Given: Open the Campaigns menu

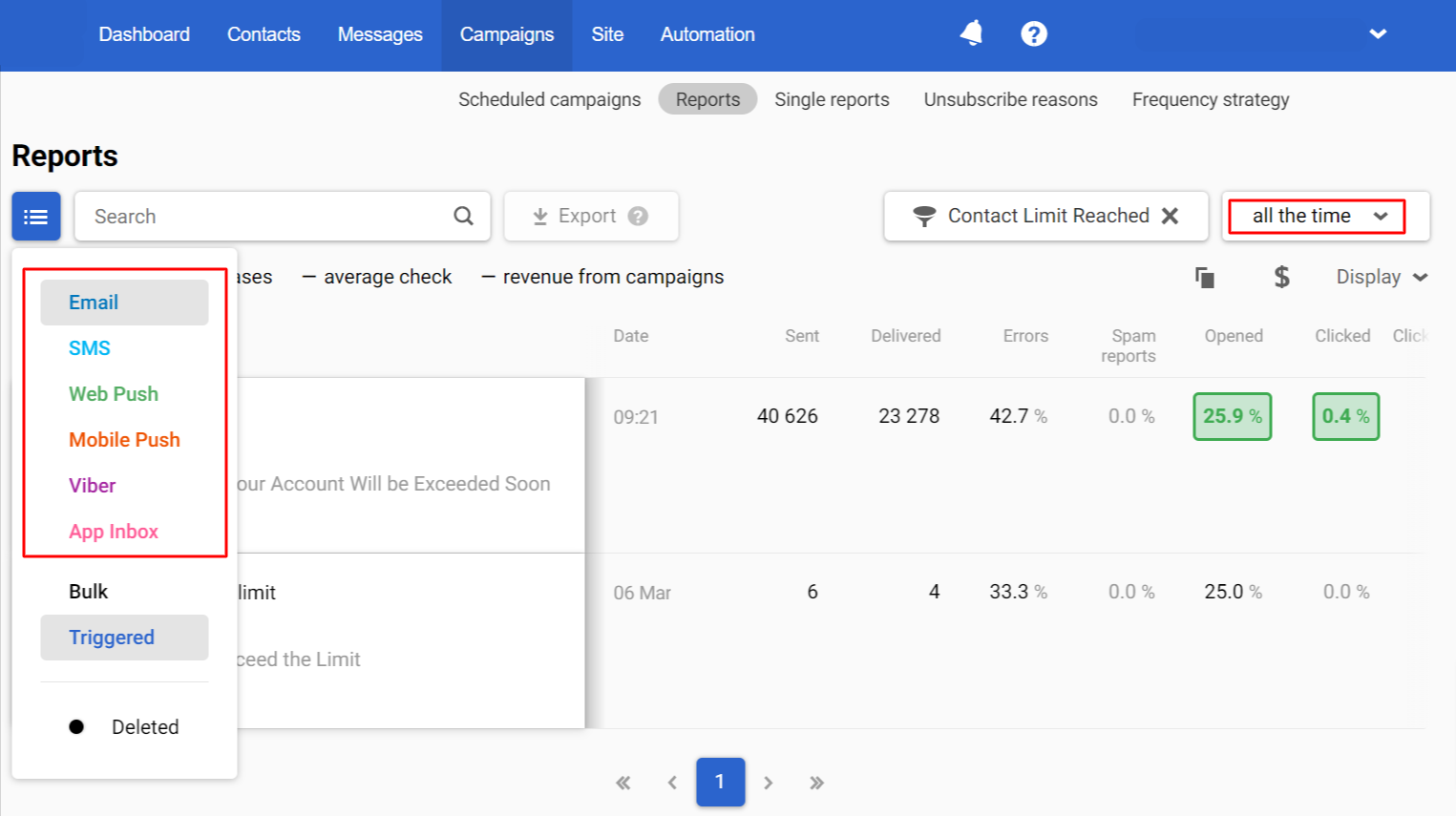Looking at the screenshot, I should pyautogui.click(x=507, y=34).
